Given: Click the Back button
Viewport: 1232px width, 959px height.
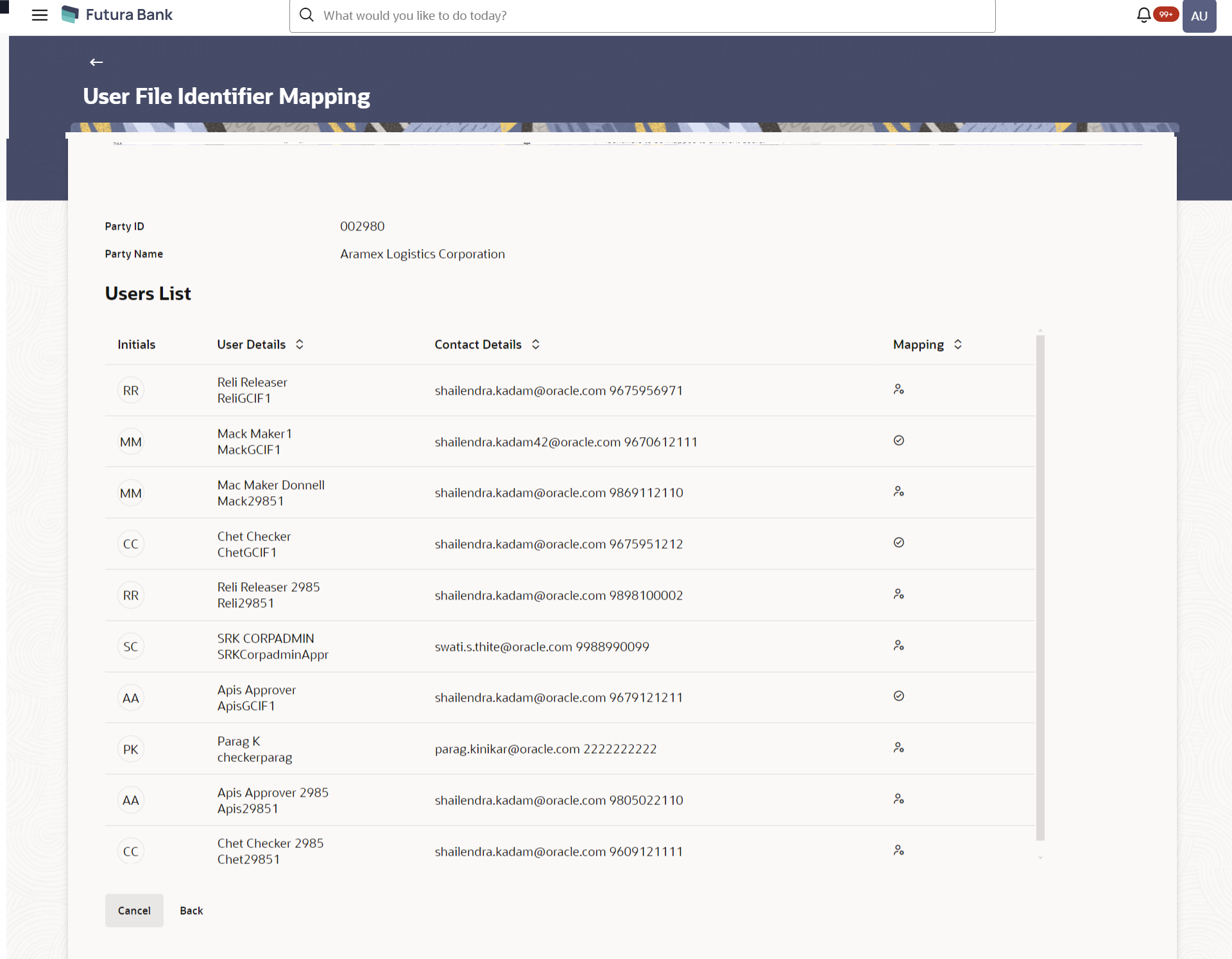Looking at the screenshot, I should pos(191,911).
